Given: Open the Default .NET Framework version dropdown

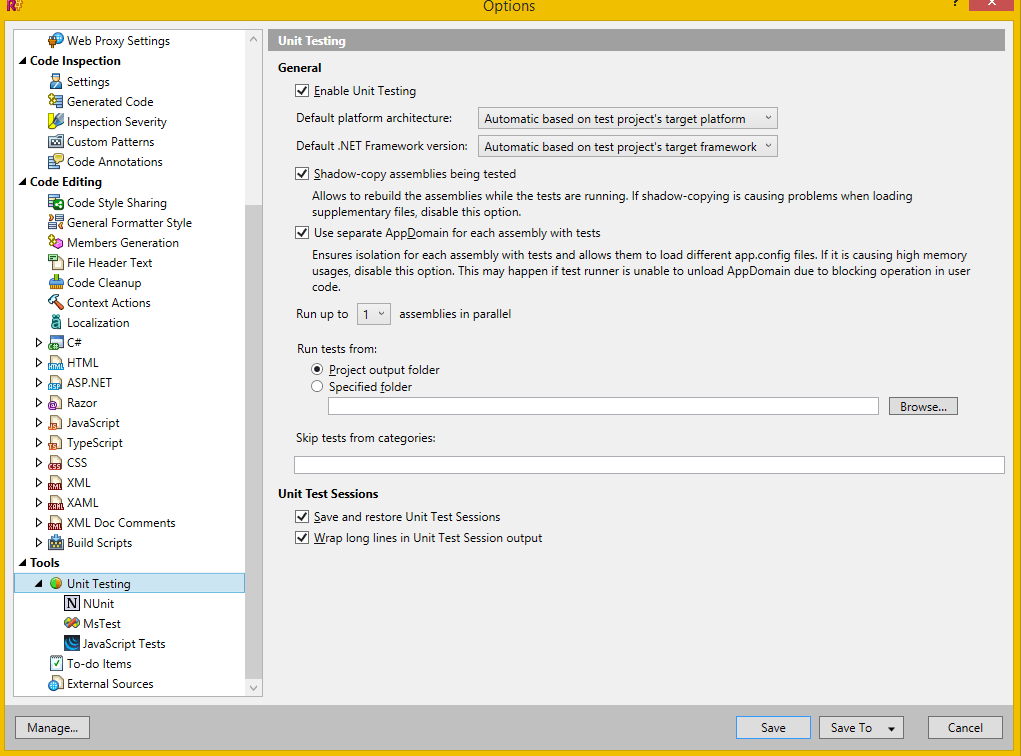Looking at the screenshot, I should point(627,147).
